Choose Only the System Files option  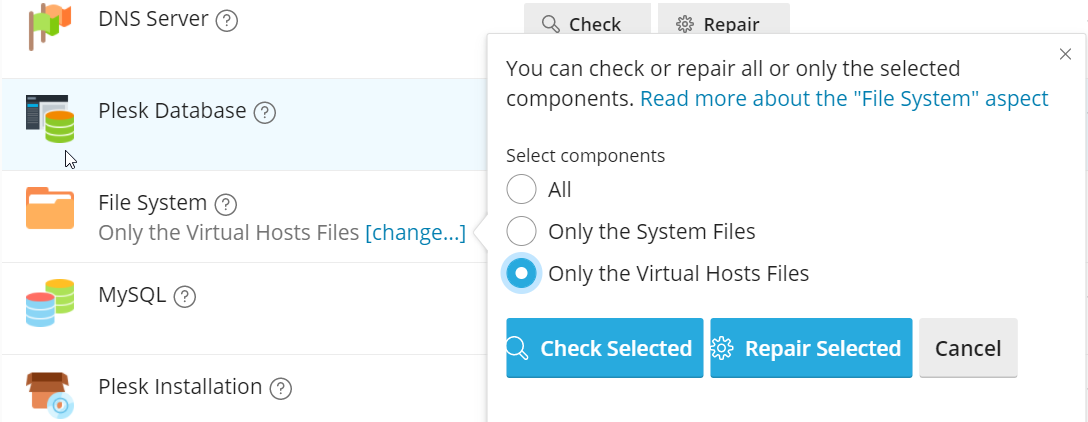[x=522, y=232]
